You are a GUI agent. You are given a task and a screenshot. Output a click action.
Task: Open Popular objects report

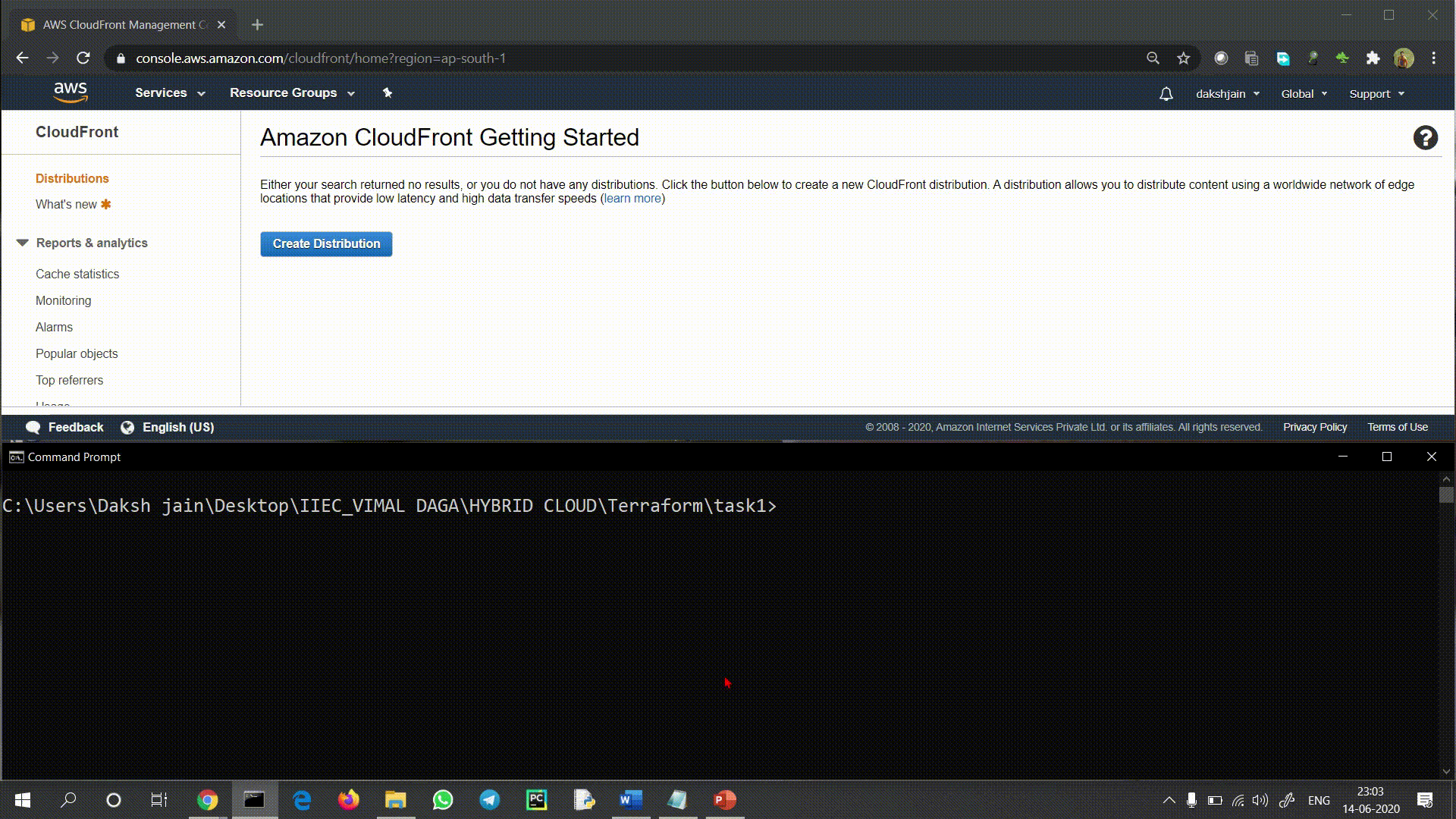point(77,353)
